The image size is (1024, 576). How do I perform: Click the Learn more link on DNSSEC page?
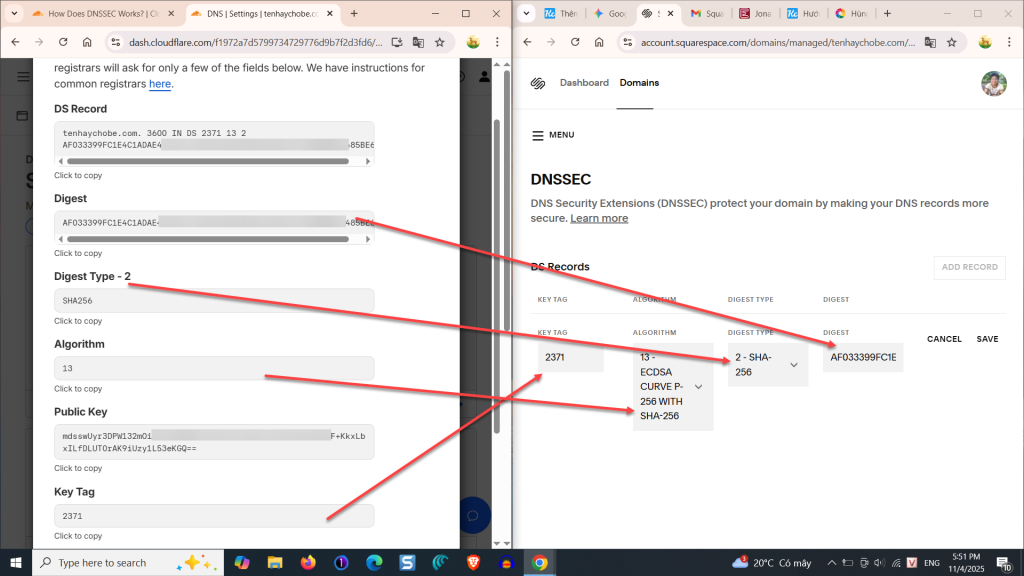click(x=599, y=218)
